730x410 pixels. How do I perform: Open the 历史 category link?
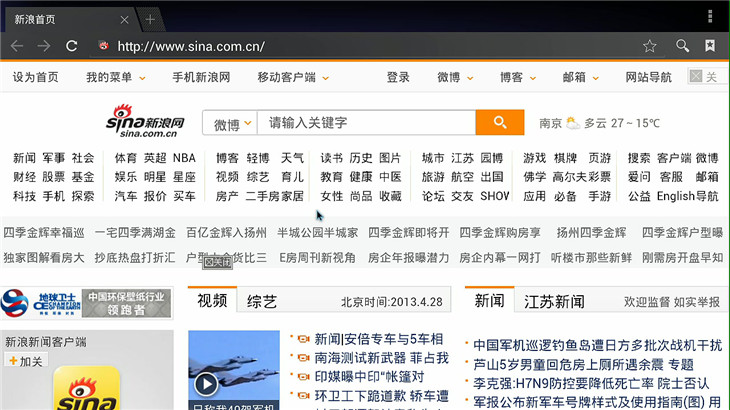pos(361,158)
